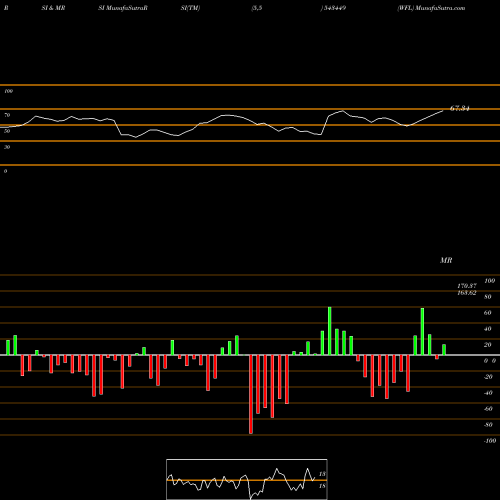The image size is (500, 500).
Task: Click the SI & MR header label
Action: coord(53,8)
